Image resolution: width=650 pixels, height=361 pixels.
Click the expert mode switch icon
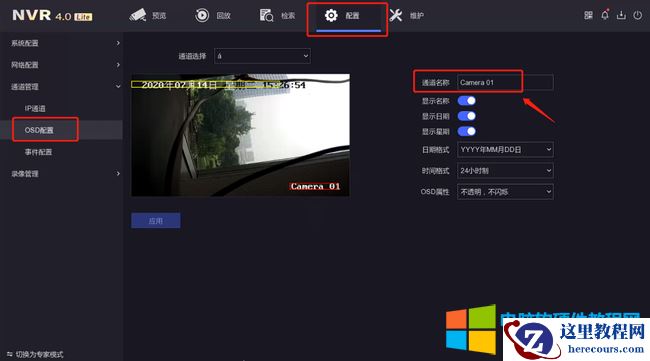10,354
